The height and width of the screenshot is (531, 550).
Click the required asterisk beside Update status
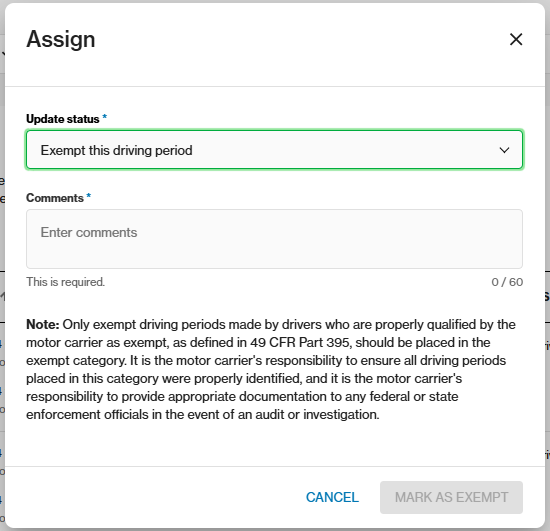click(x=105, y=117)
